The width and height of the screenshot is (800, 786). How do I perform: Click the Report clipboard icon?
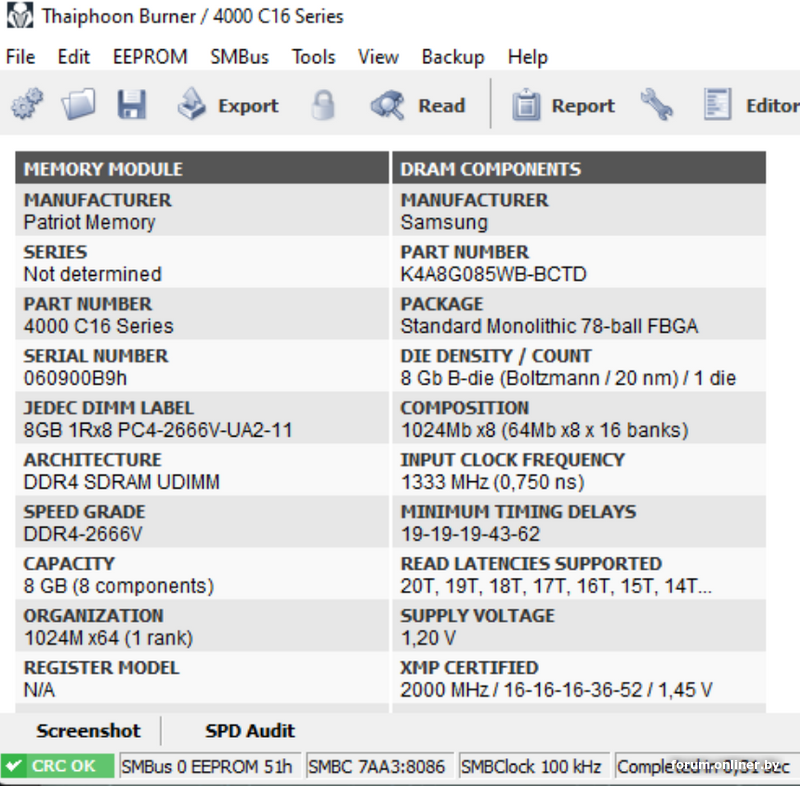point(526,105)
